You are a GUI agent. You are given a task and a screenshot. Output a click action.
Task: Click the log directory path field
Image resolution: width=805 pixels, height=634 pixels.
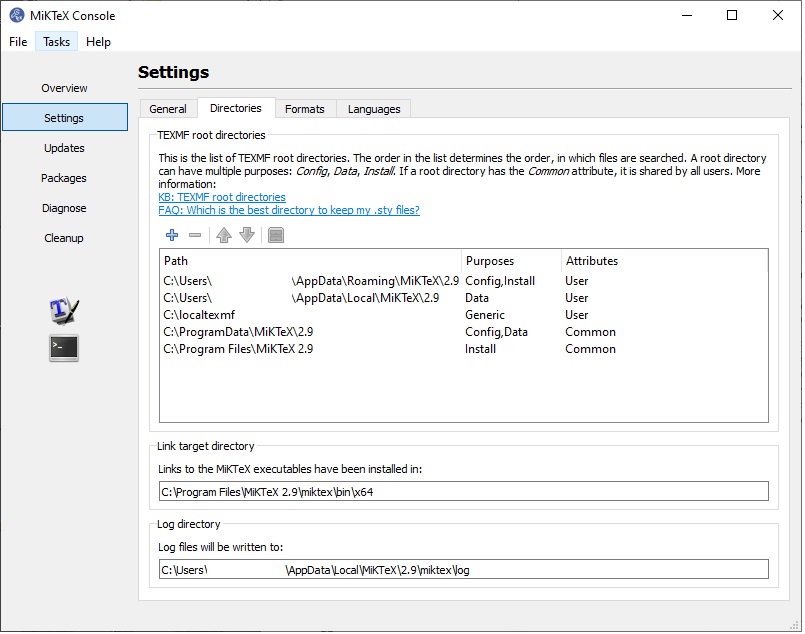[x=464, y=569]
